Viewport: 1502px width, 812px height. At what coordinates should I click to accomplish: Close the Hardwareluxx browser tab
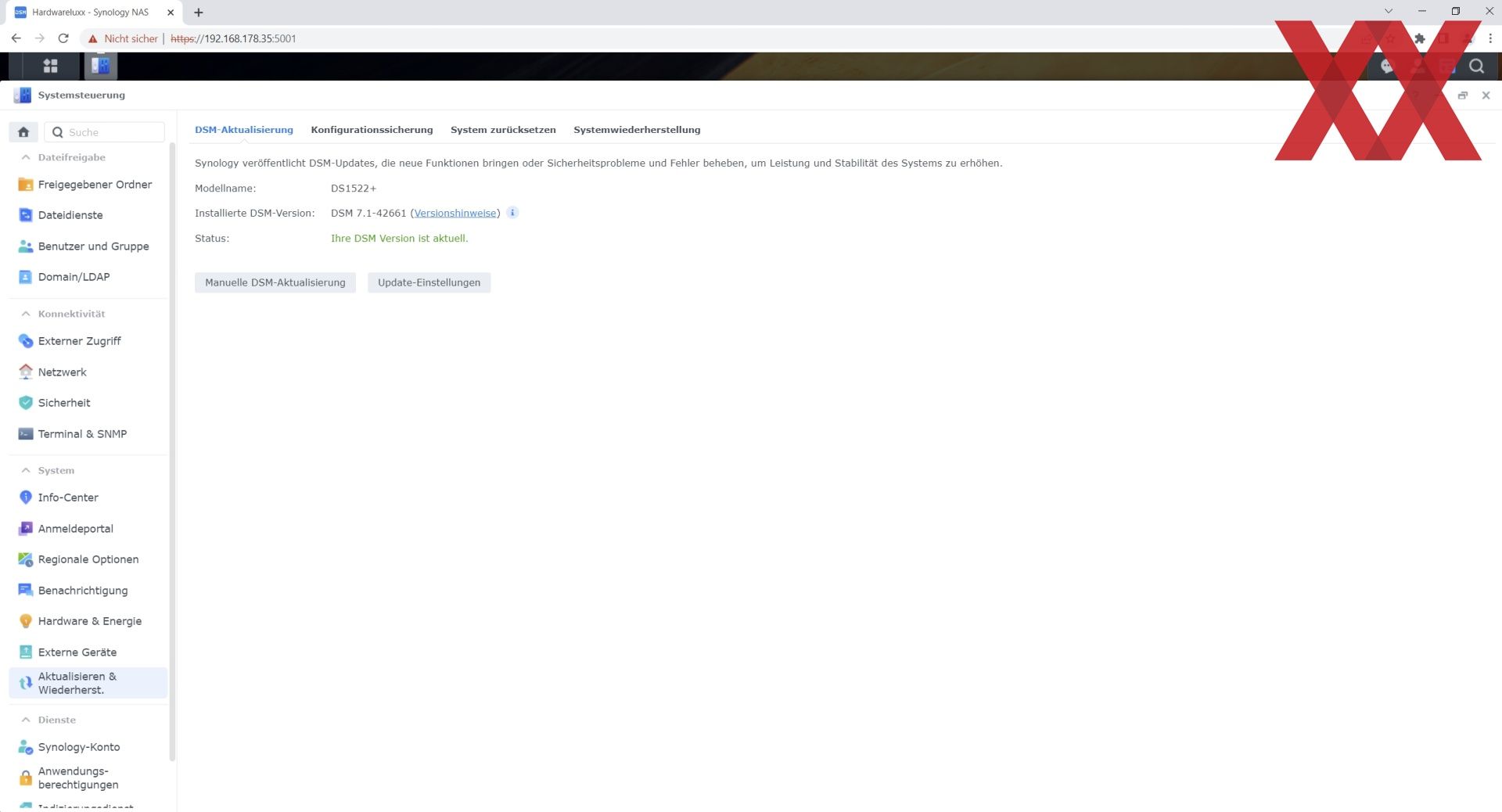click(171, 13)
